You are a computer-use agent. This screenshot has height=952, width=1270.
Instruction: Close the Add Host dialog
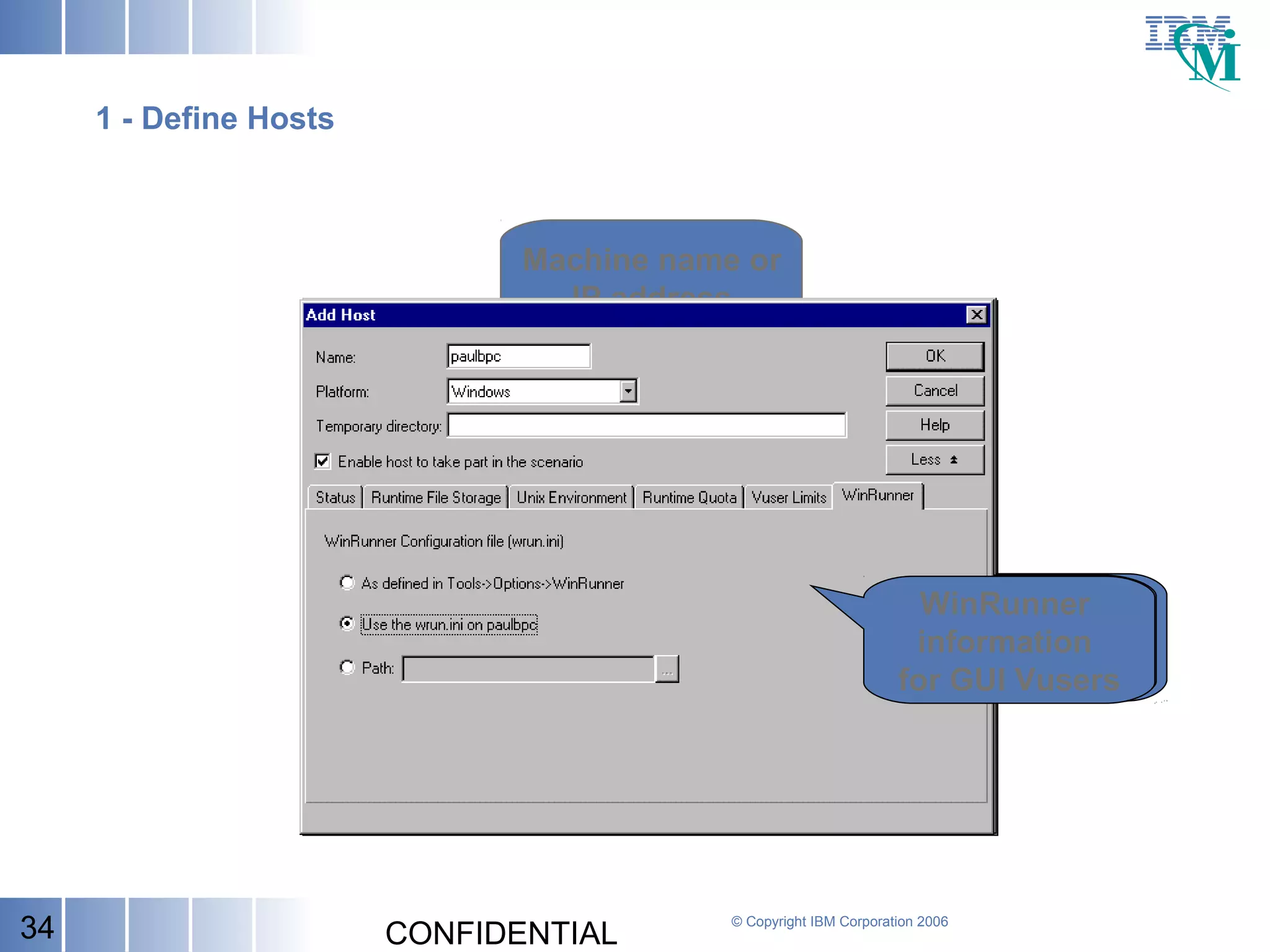click(x=977, y=315)
